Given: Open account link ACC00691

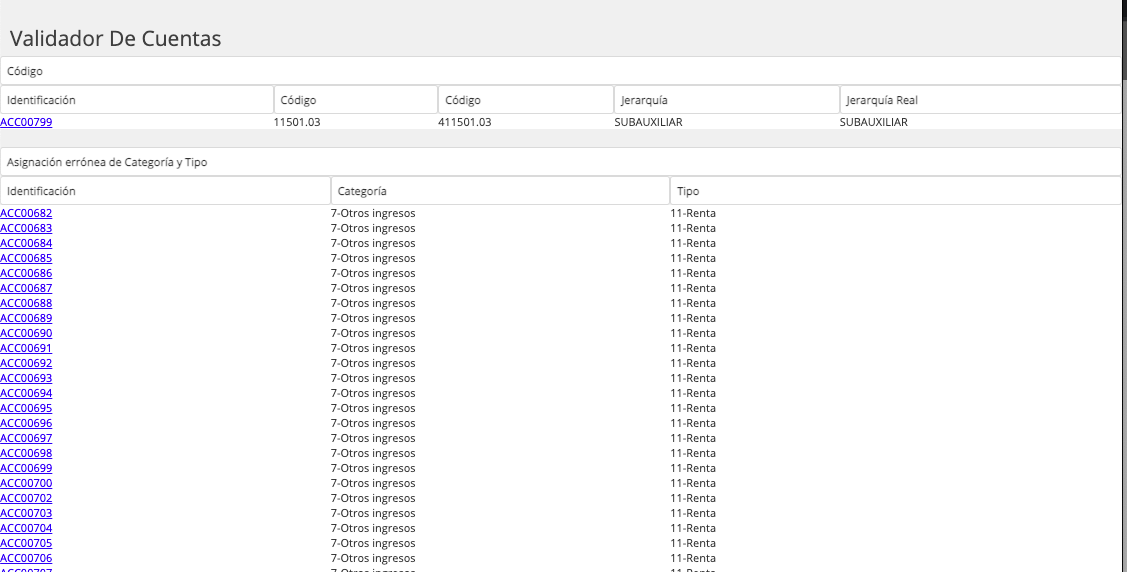Looking at the screenshot, I should (x=26, y=349).
